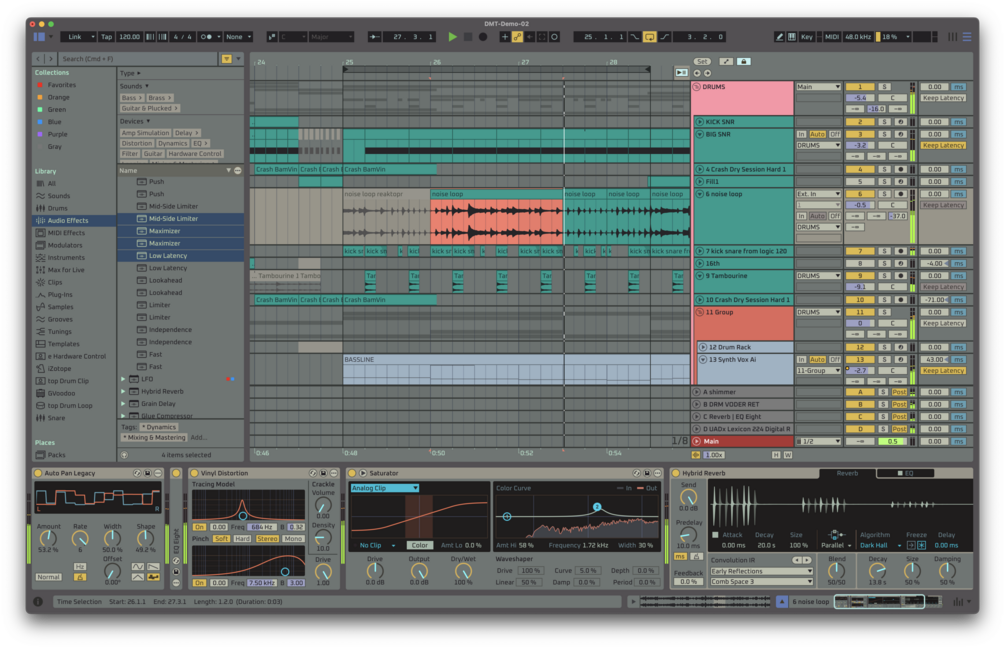Open the Main output dropdown on DRUMS
This screenshot has width=1005, height=648.
tap(818, 87)
